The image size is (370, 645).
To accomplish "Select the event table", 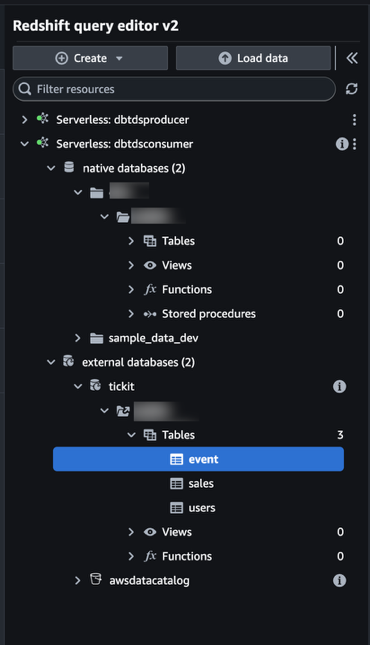I will pos(198,459).
